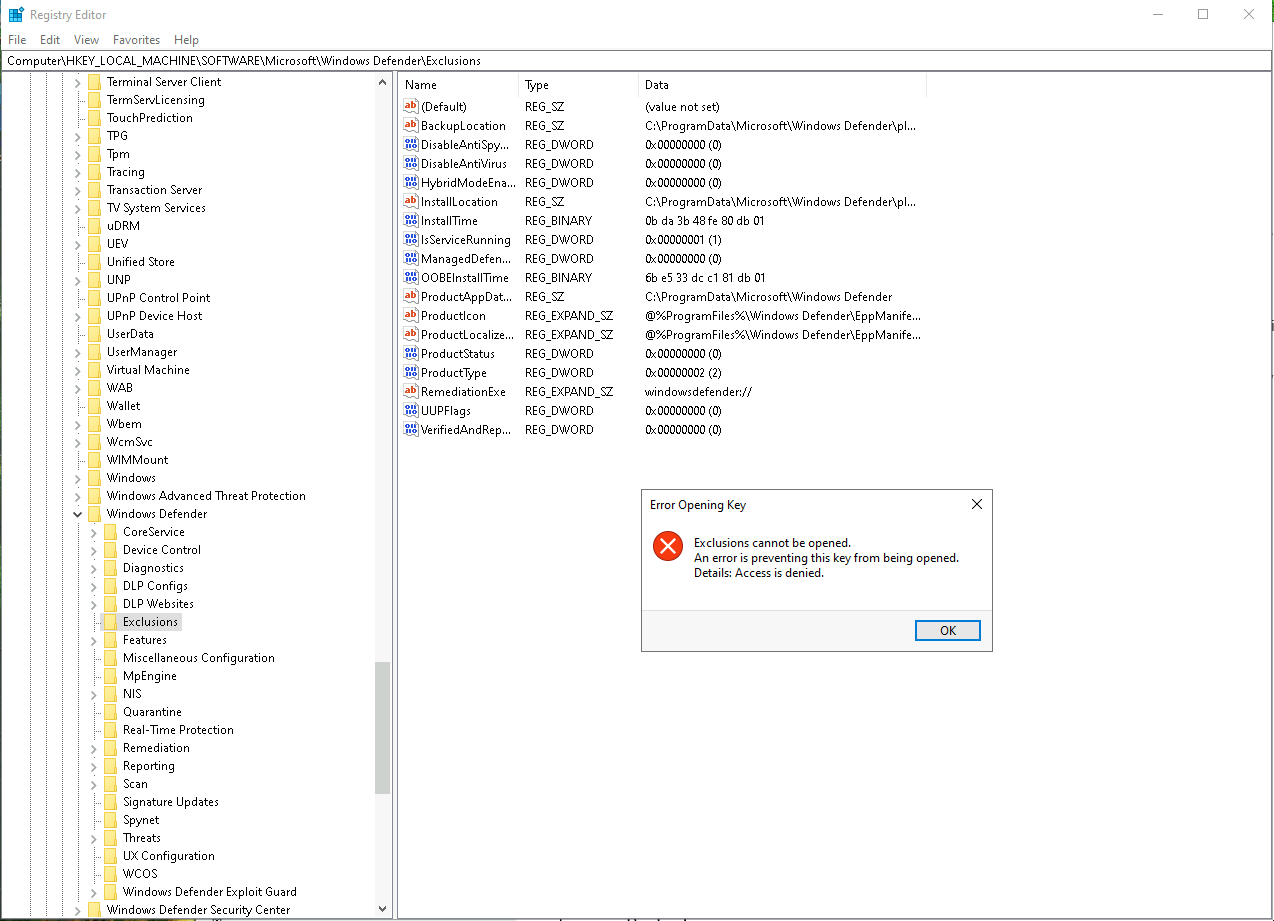Click the Real-Time Protection folder icon

click(x=110, y=730)
